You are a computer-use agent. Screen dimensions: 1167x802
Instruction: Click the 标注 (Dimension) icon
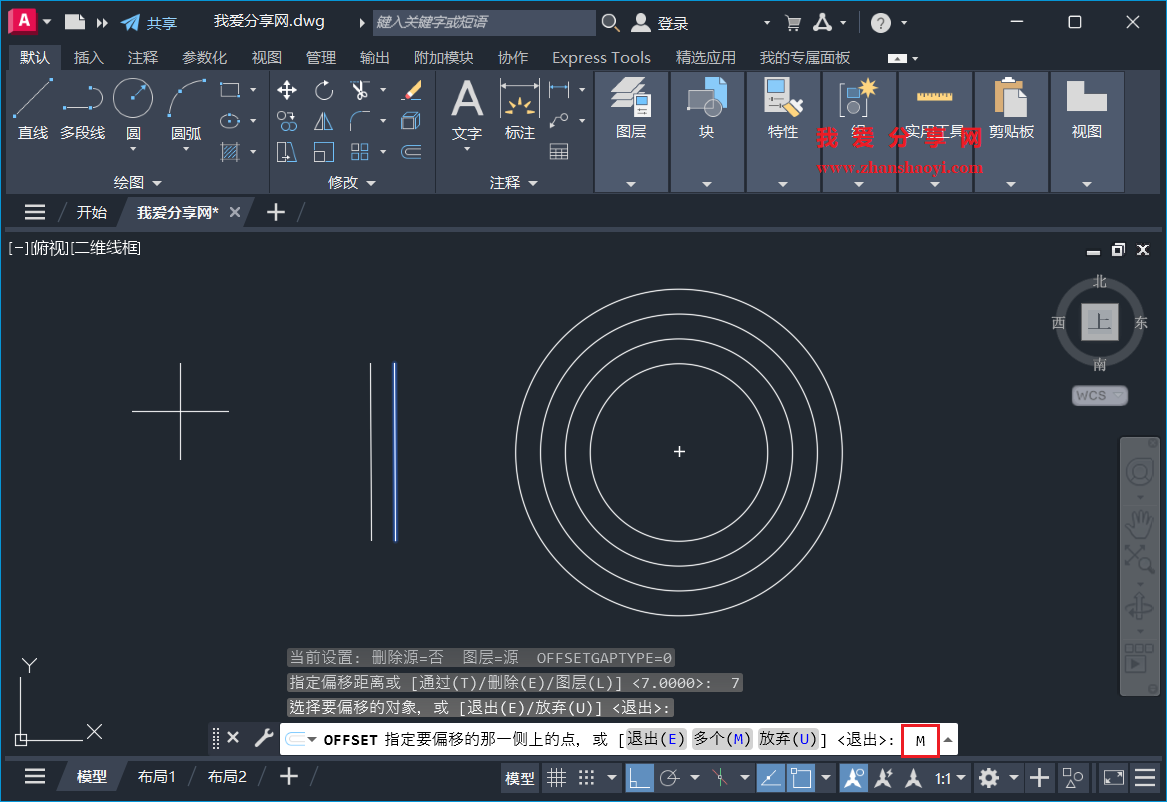pyautogui.click(x=519, y=100)
